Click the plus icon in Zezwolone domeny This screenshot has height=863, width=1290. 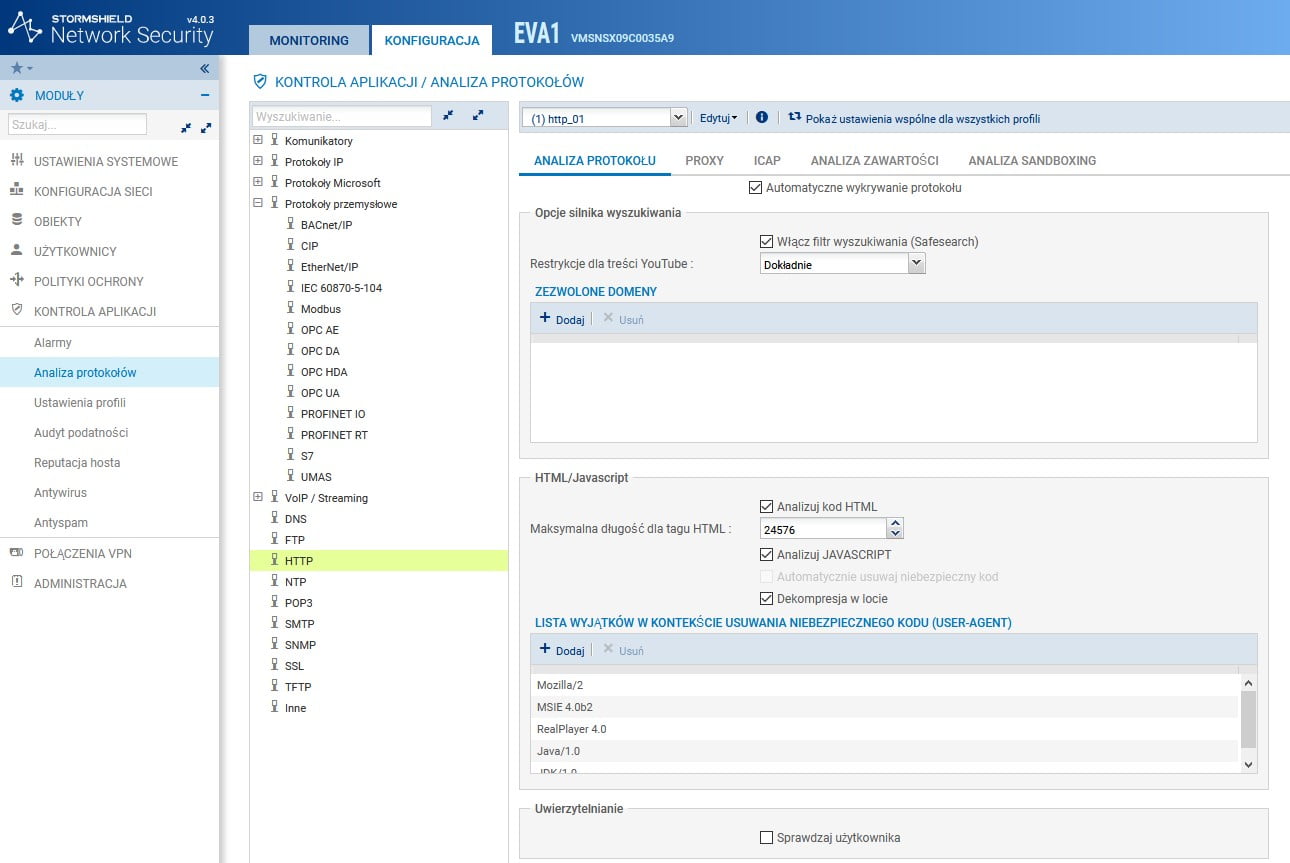(x=545, y=318)
